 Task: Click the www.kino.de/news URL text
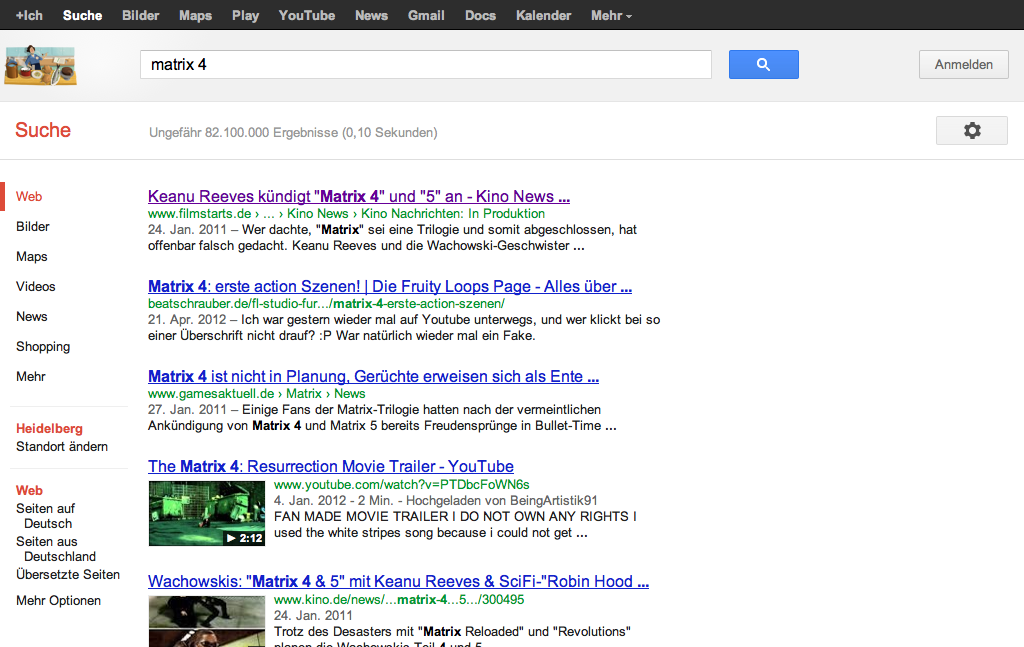398,599
